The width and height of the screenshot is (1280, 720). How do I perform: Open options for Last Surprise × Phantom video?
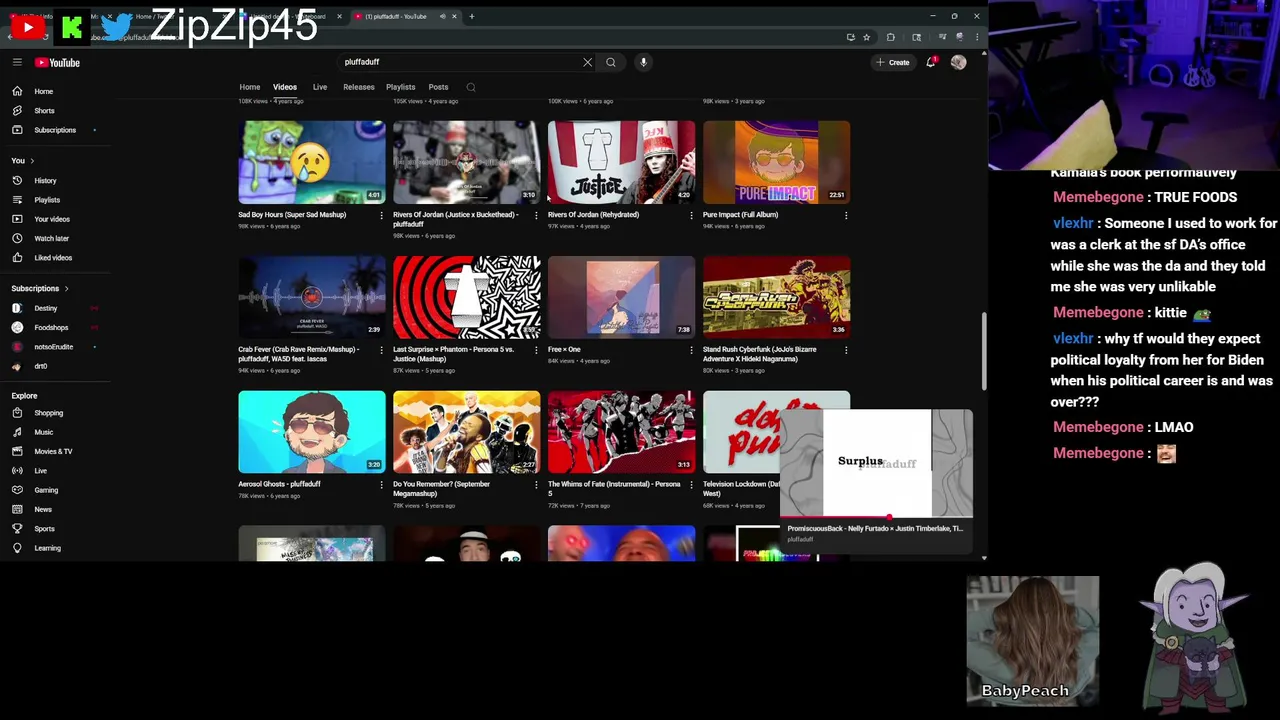[536, 350]
